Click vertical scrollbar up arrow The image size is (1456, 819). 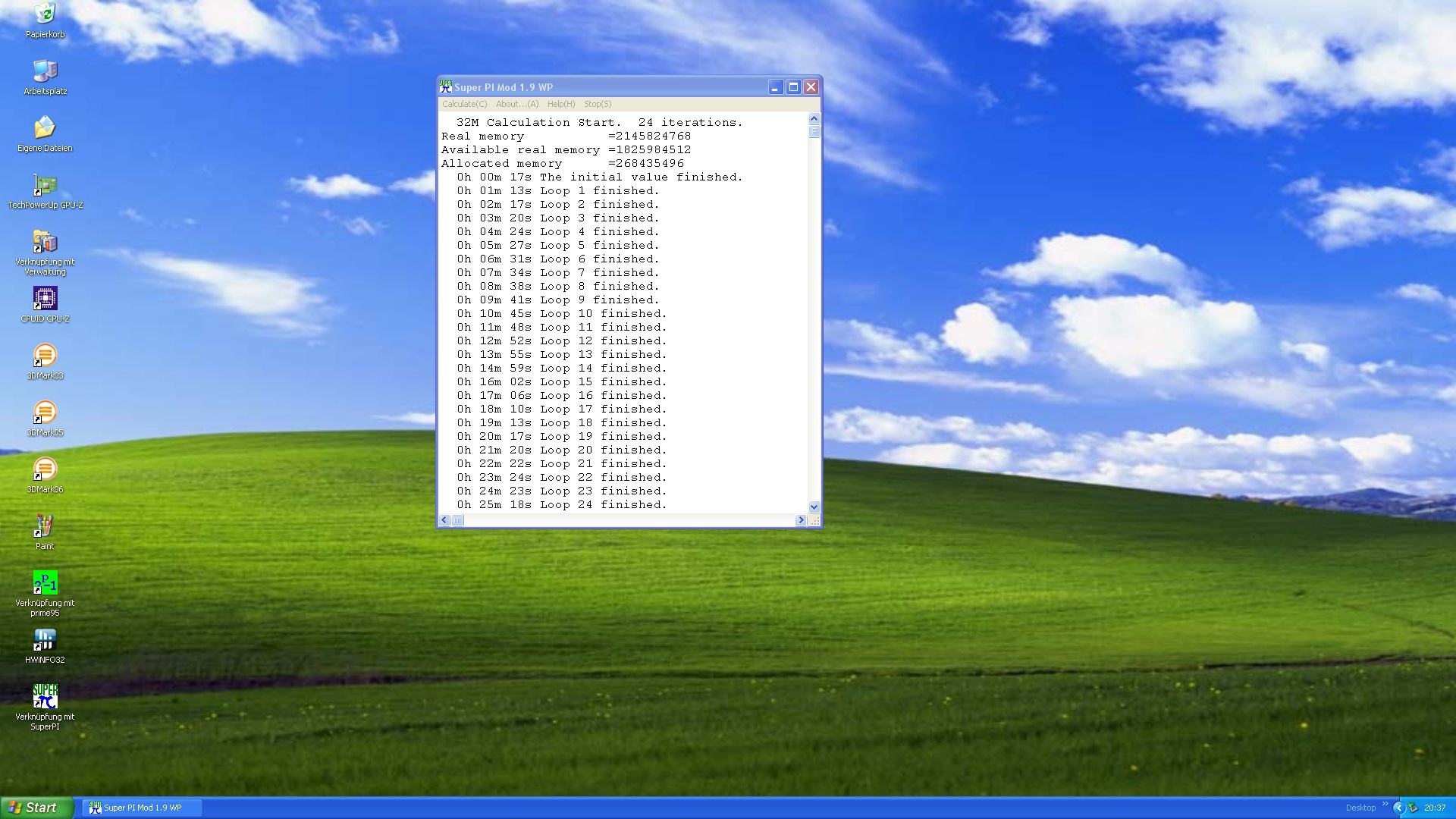[814, 119]
